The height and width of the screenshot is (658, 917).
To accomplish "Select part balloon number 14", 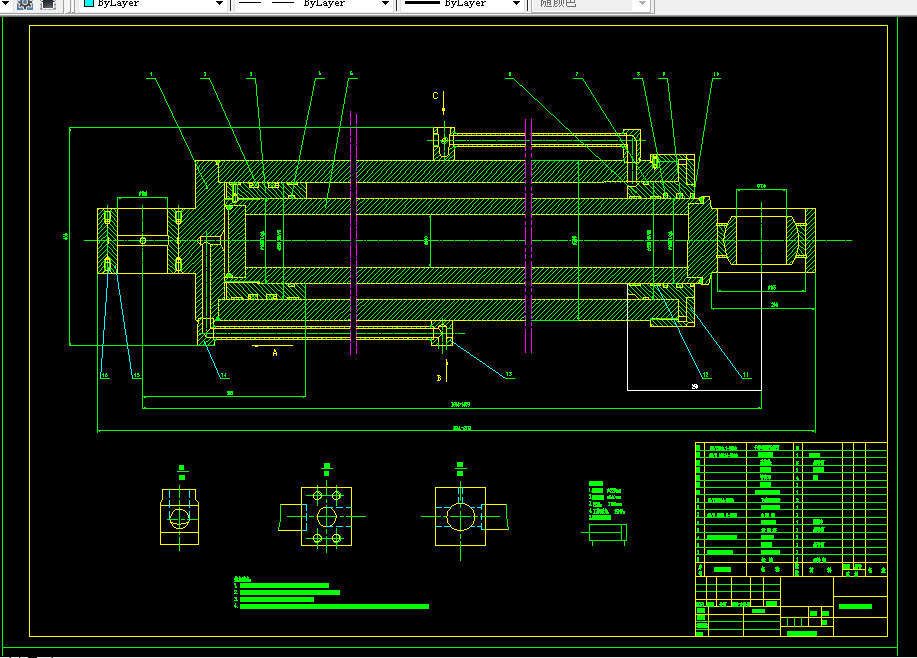I will pos(223,375).
